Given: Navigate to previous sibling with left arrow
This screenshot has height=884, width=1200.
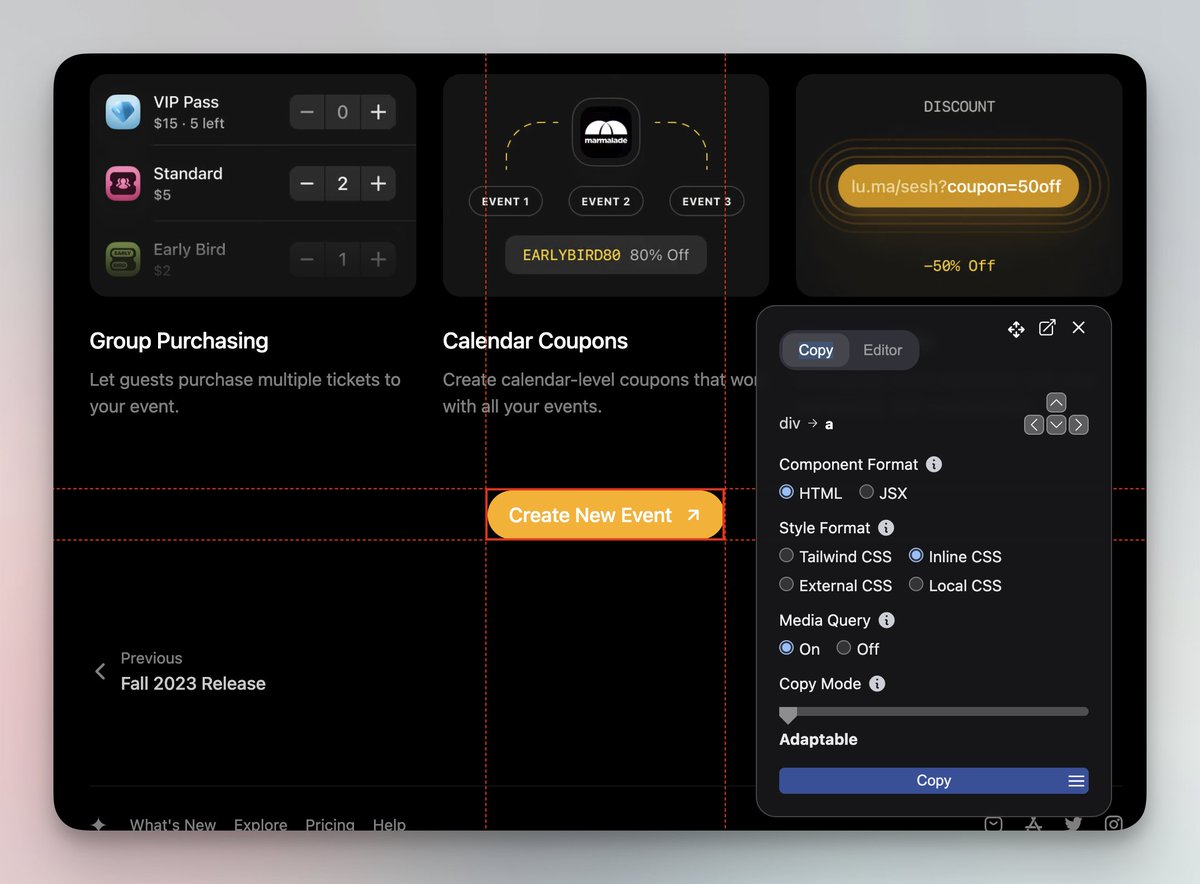Looking at the screenshot, I should [1034, 425].
